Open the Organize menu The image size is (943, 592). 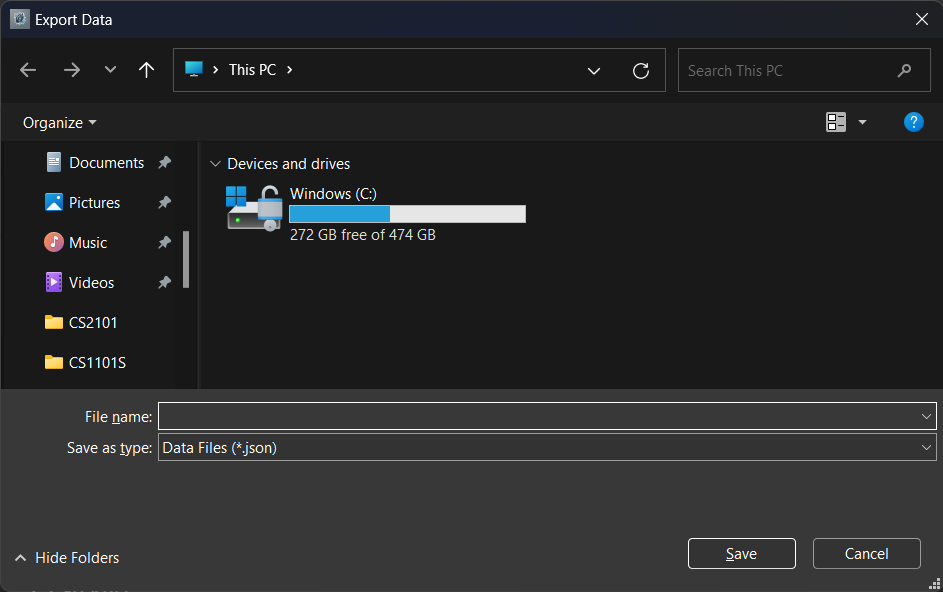click(x=60, y=122)
